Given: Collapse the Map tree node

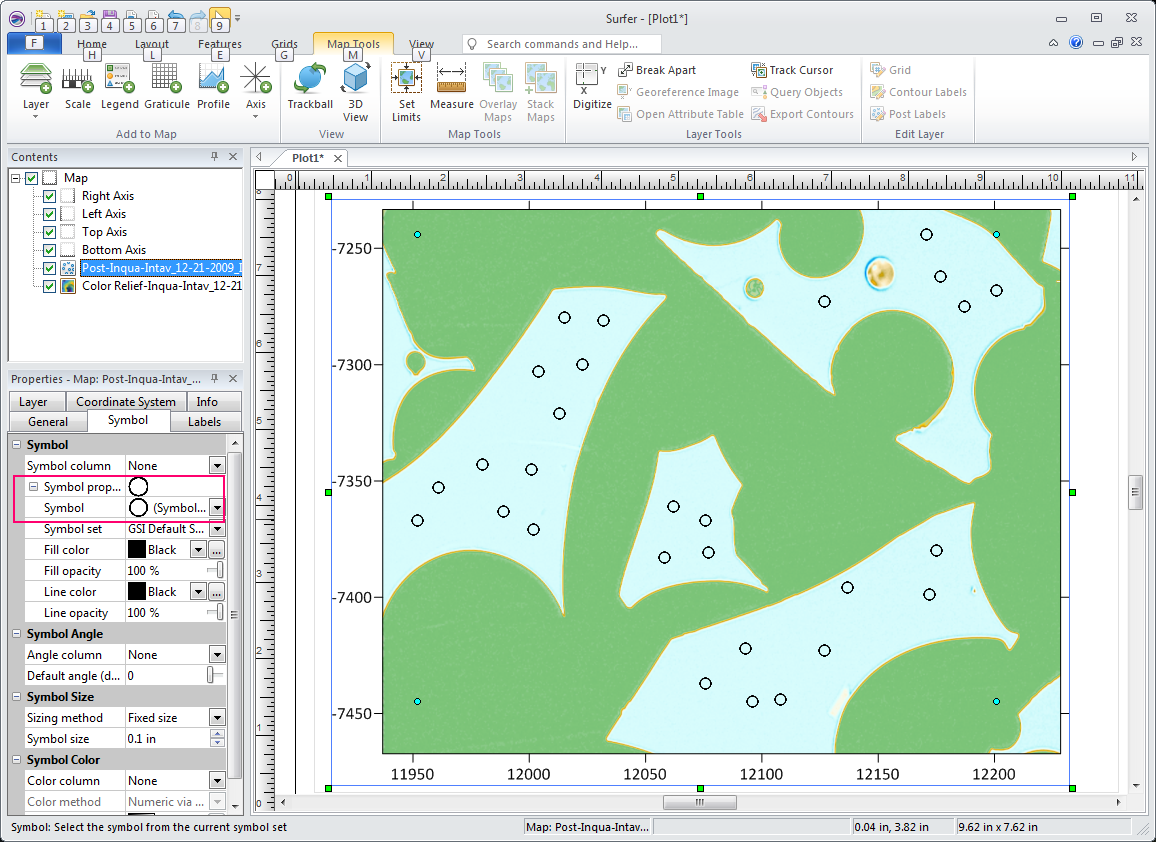Looking at the screenshot, I should [16, 178].
